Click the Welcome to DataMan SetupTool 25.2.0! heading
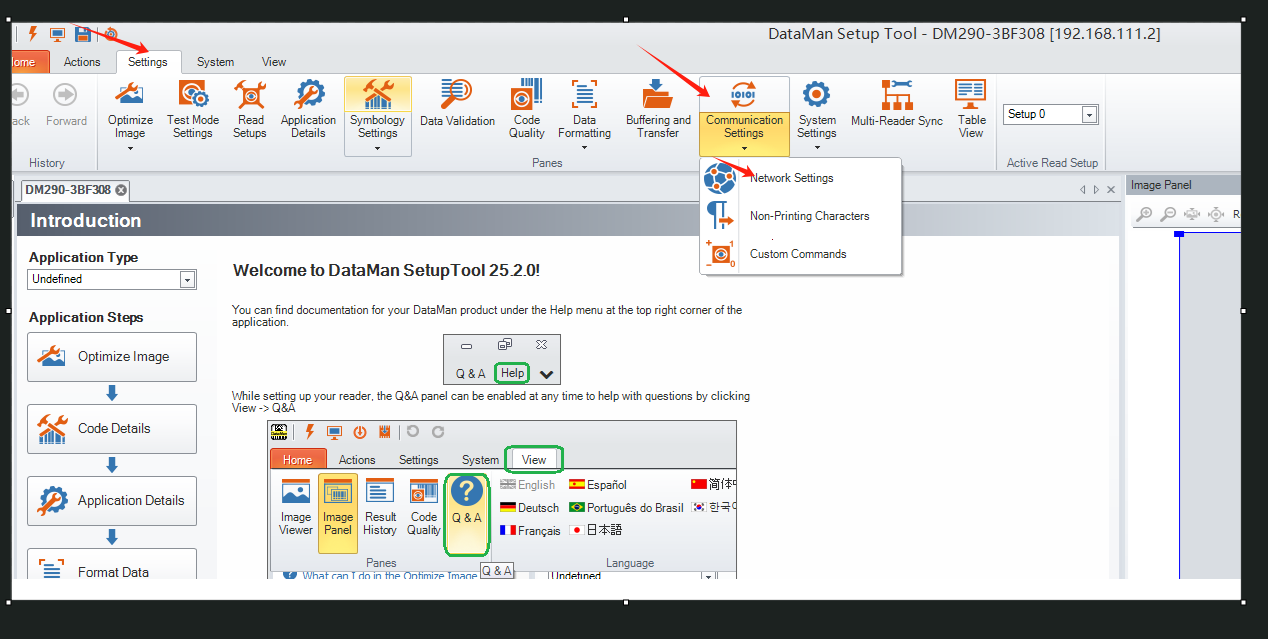 (x=387, y=270)
